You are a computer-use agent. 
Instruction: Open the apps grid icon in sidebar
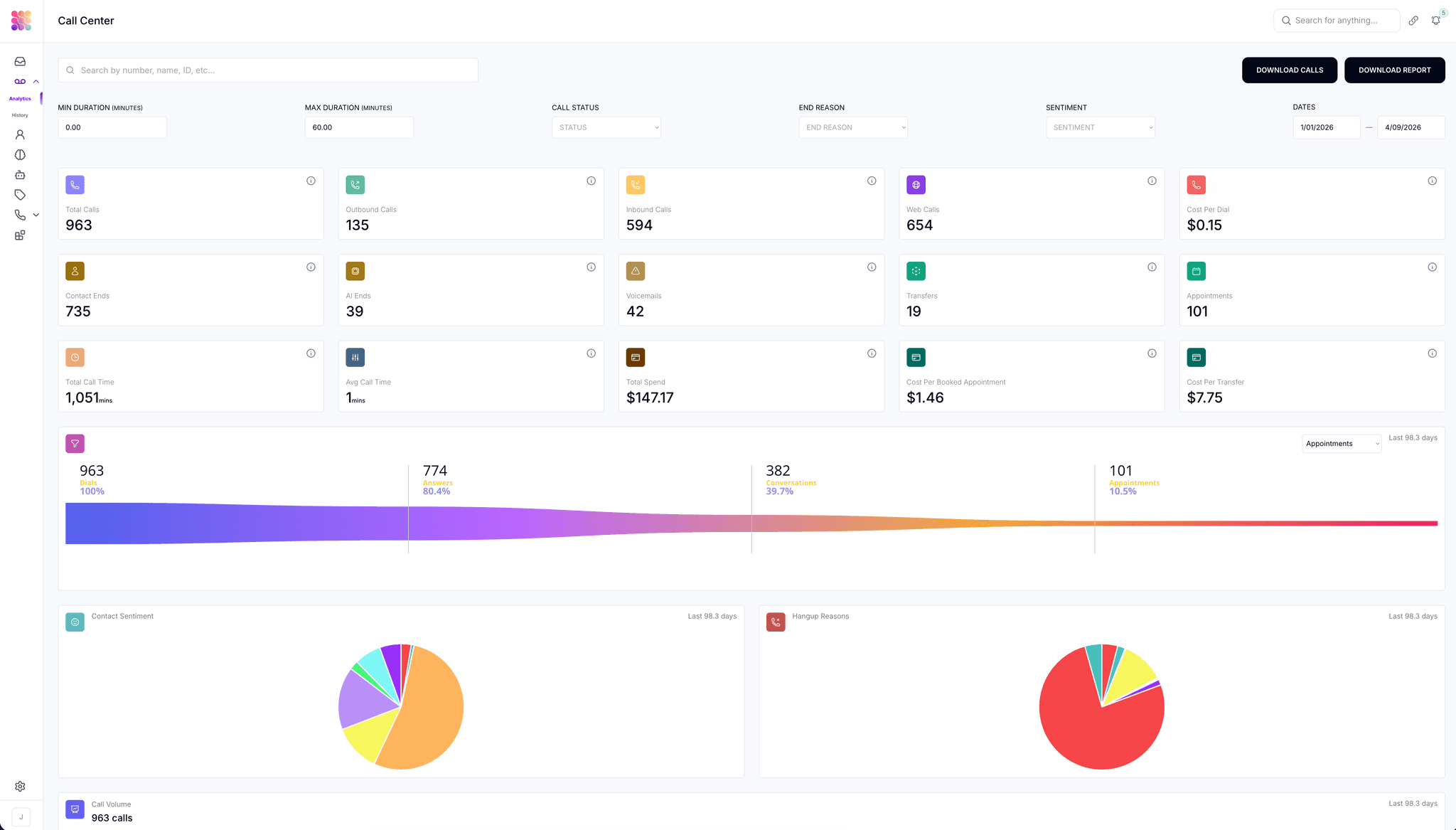[20, 235]
